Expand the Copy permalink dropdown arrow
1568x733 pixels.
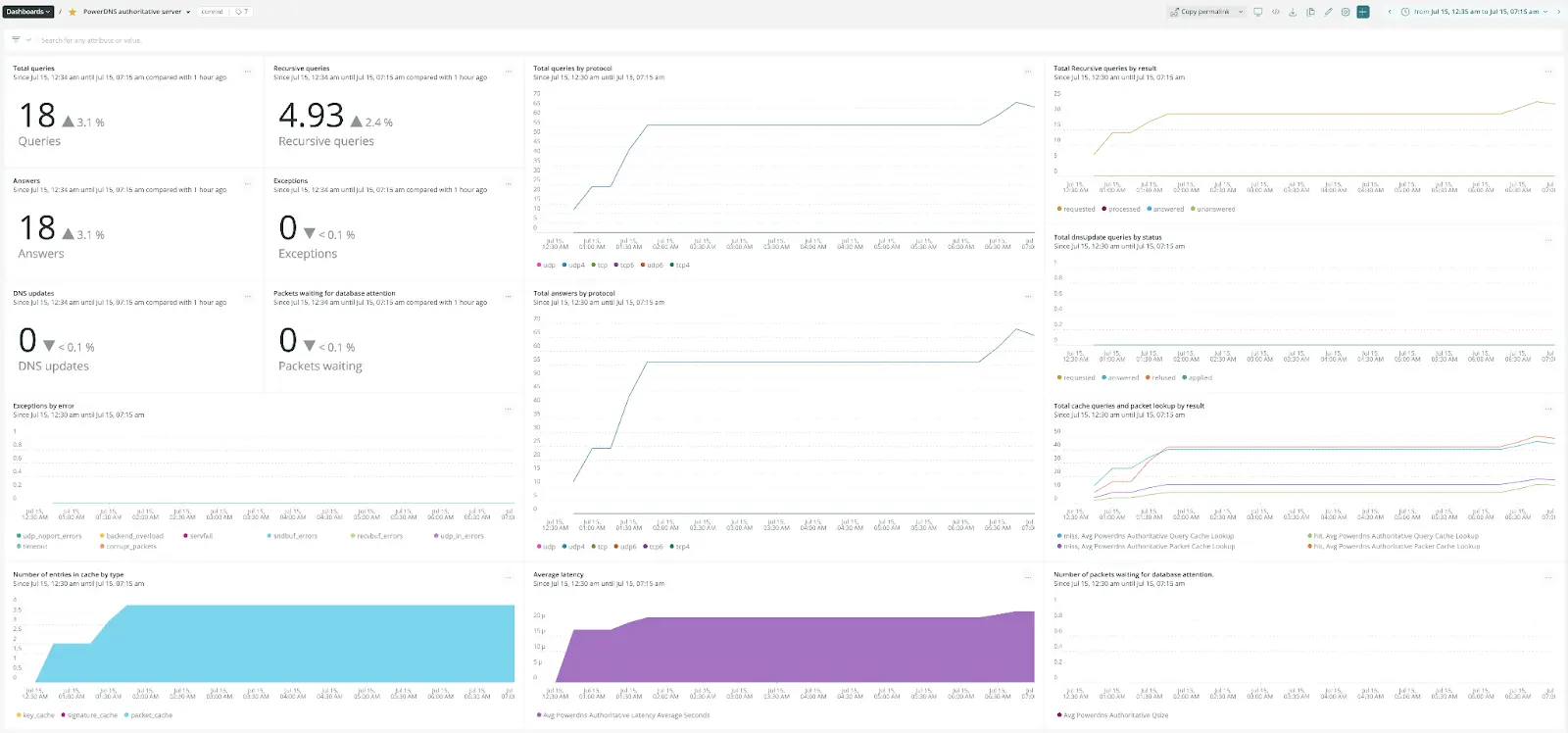pos(1241,12)
